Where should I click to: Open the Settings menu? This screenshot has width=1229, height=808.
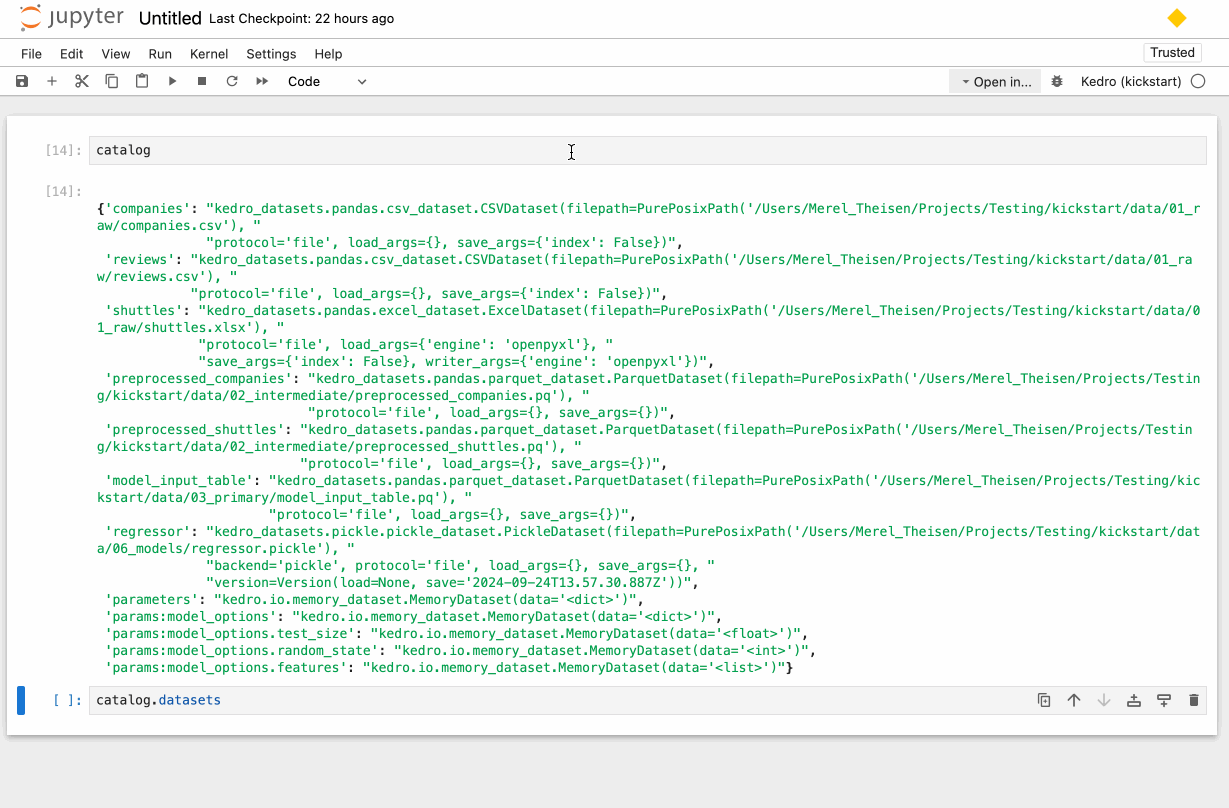pos(271,54)
